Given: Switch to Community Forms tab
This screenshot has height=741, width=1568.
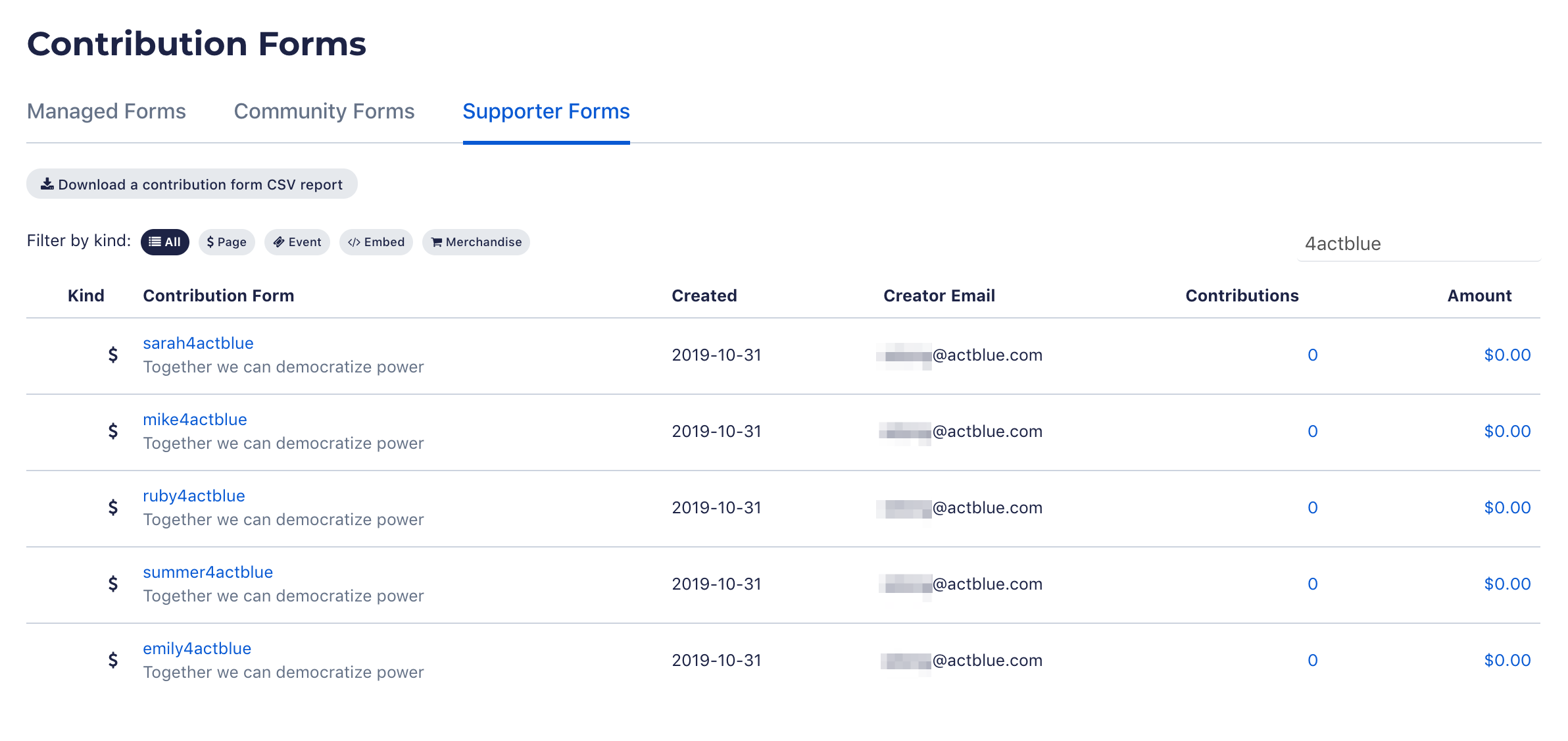Looking at the screenshot, I should coord(324,111).
